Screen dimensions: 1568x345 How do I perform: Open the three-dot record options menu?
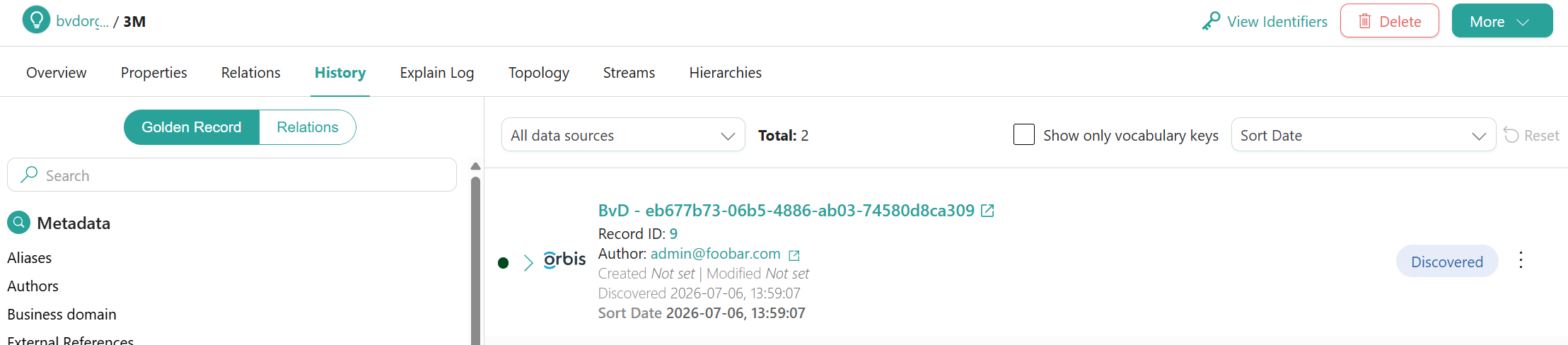[1521, 261]
